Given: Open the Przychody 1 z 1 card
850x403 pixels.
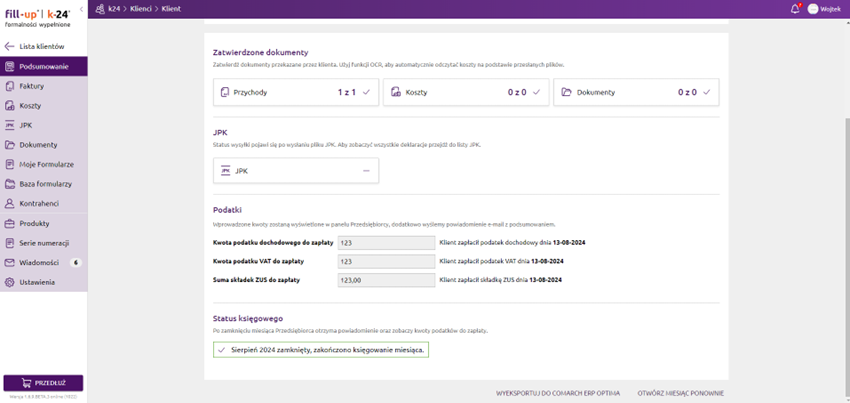Looking at the screenshot, I should [296, 92].
